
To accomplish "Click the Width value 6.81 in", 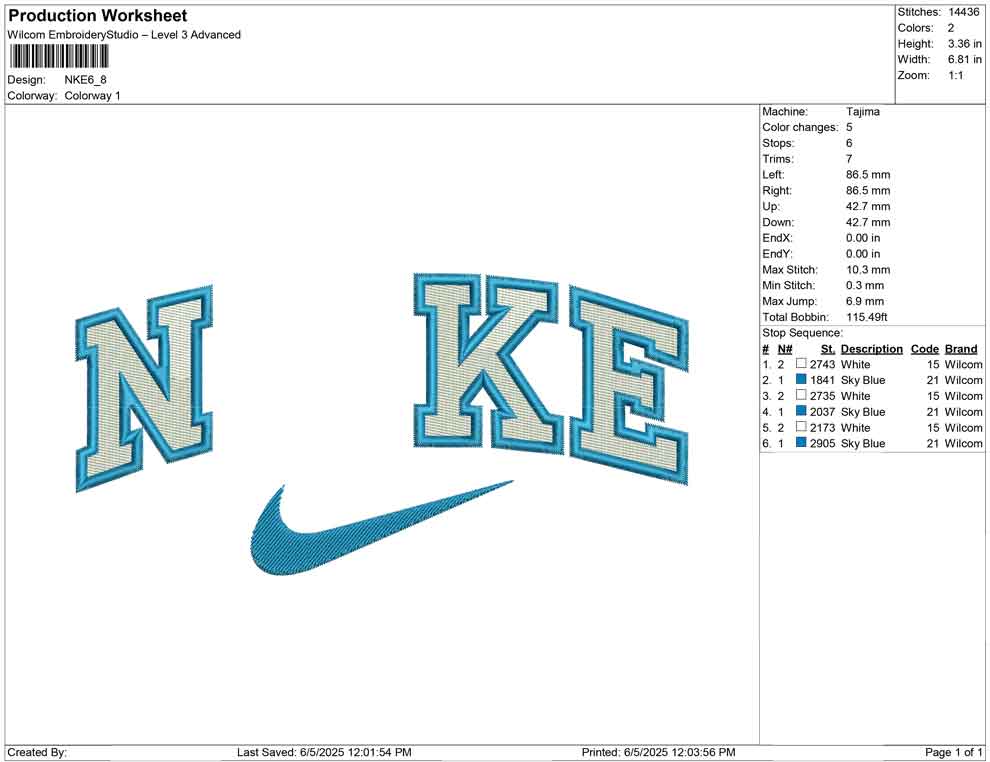I will (x=964, y=59).
